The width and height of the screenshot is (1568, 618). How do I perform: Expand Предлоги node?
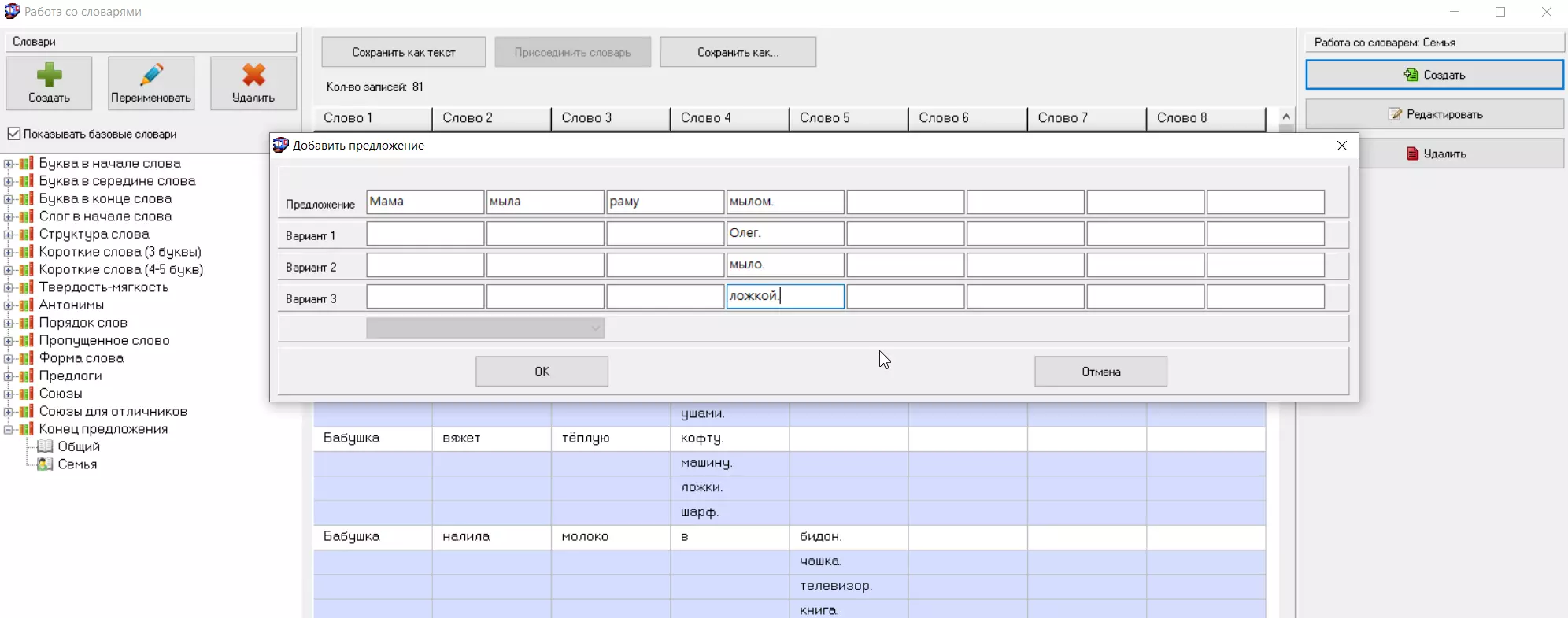click(8, 376)
